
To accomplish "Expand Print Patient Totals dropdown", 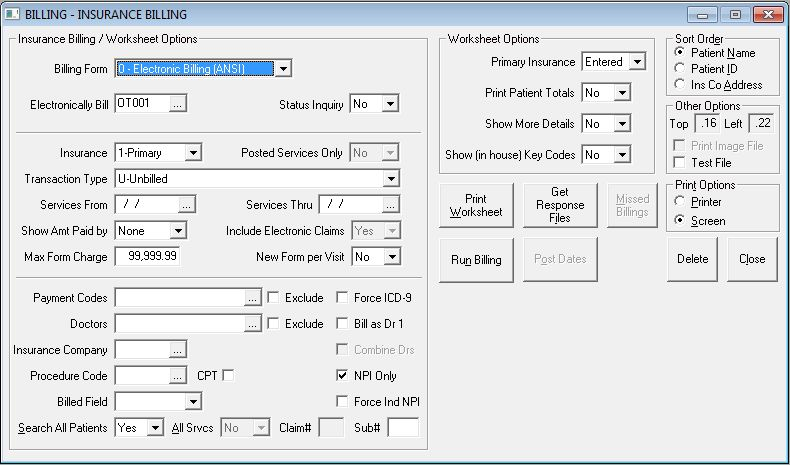I will point(622,93).
